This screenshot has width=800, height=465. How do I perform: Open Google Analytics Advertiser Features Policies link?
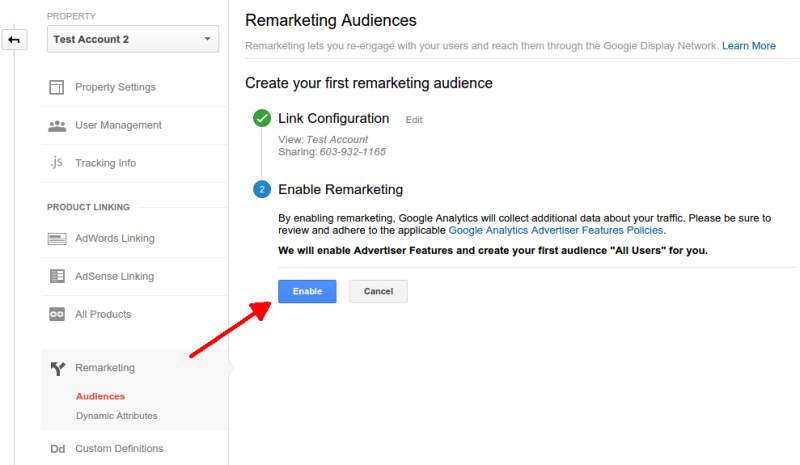coord(556,230)
